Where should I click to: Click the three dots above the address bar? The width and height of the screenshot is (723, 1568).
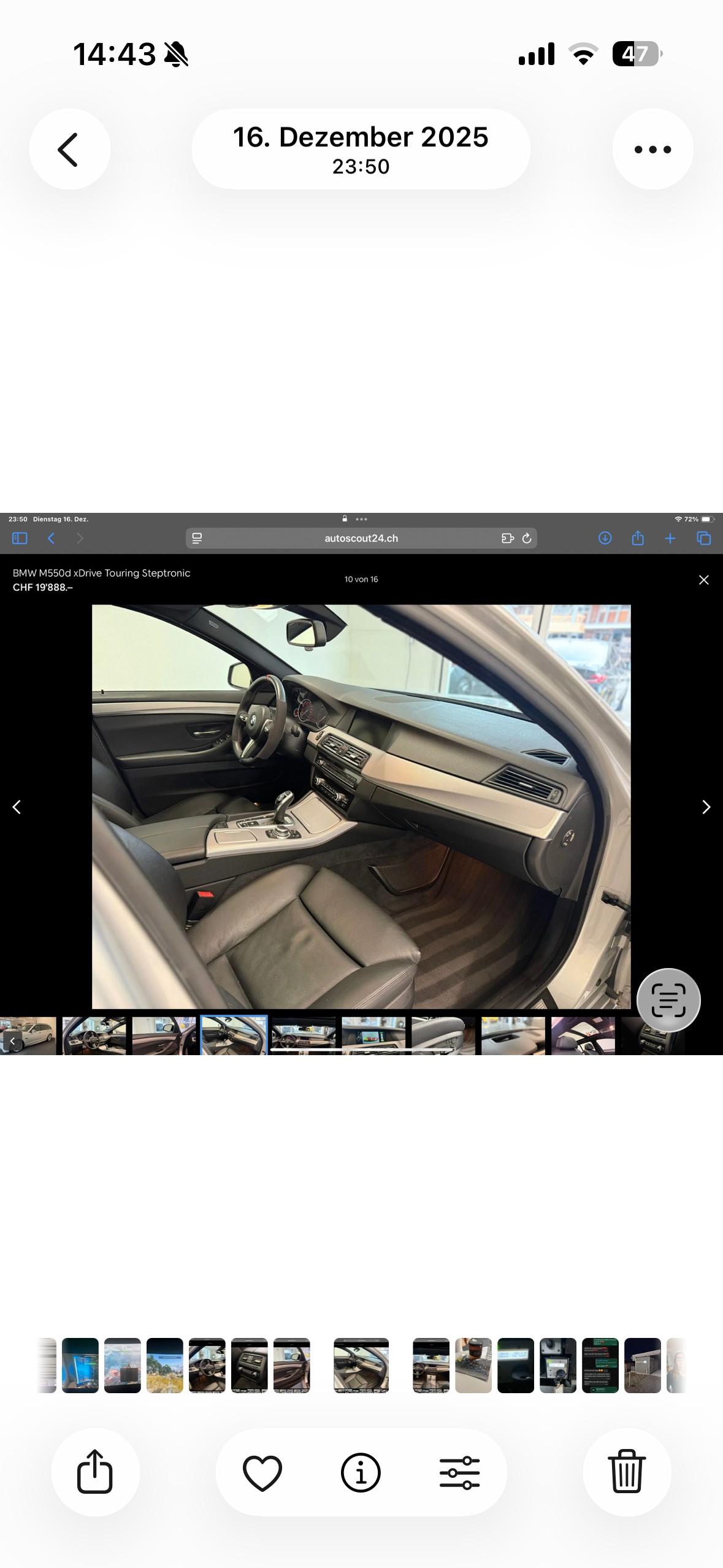361,519
